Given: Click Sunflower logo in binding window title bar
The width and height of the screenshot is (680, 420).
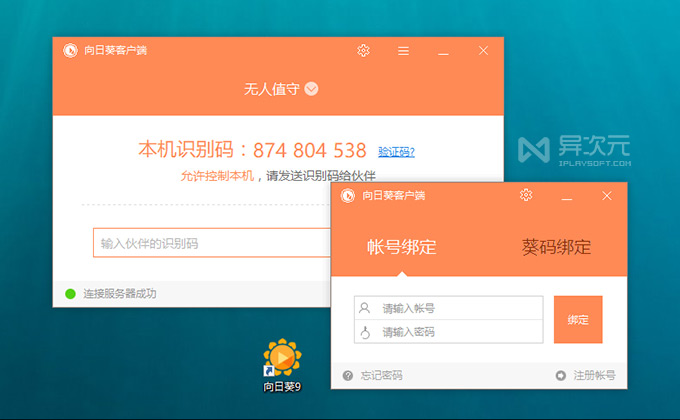Looking at the screenshot, I should click(x=347, y=196).
